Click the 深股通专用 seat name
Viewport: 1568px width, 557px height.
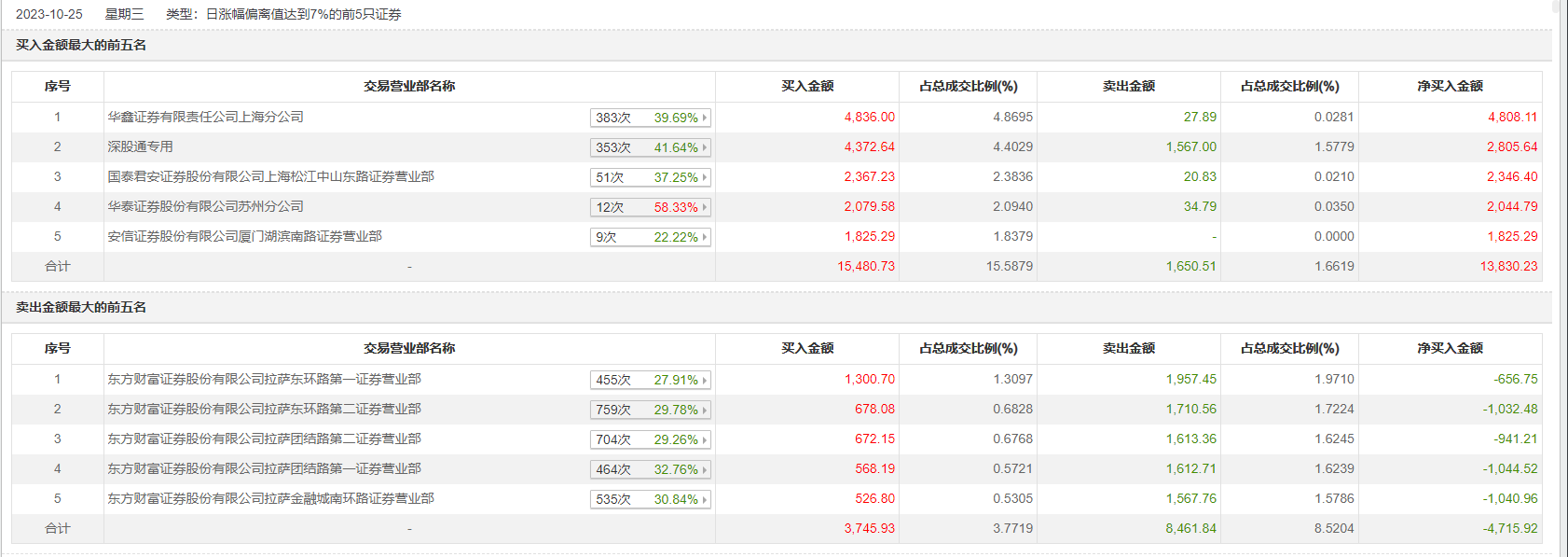(x=140, y=146)
